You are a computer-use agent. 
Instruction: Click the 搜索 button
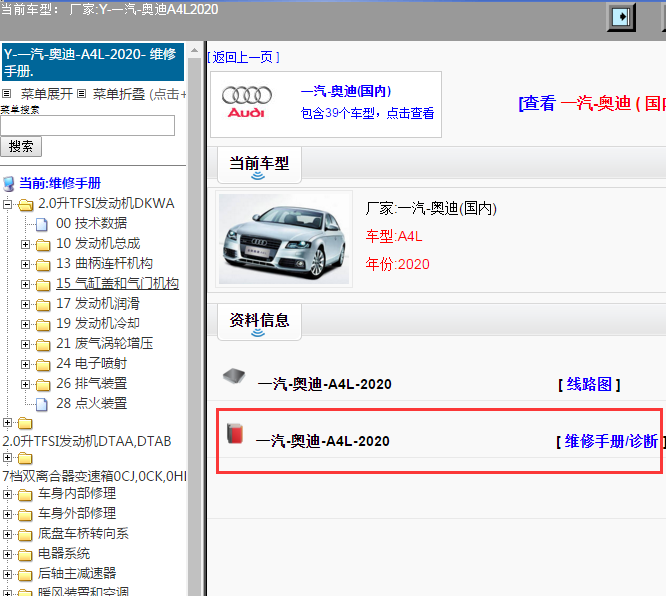[x=21, y=147]
